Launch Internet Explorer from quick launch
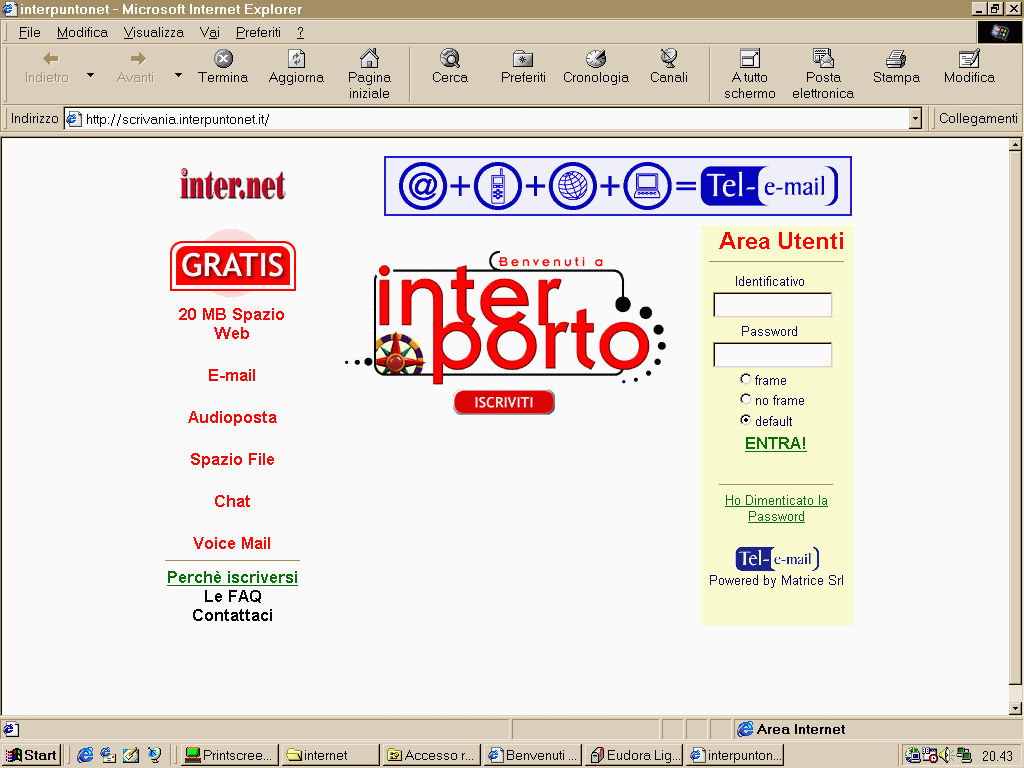Image resolution: width=1024 pixels, height=768 pixels. coord(85,755)
